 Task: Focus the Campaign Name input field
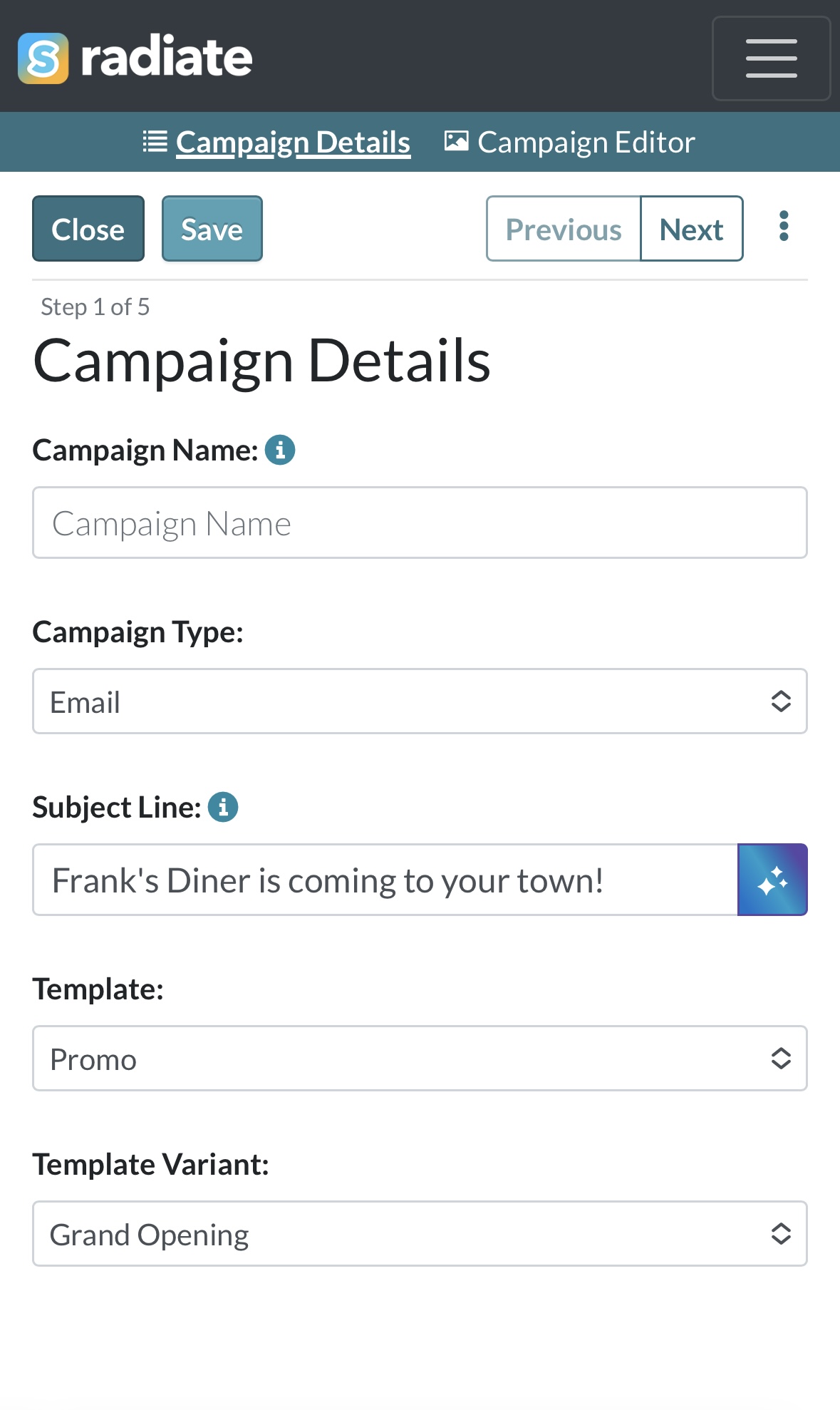(x=420, y=523)
